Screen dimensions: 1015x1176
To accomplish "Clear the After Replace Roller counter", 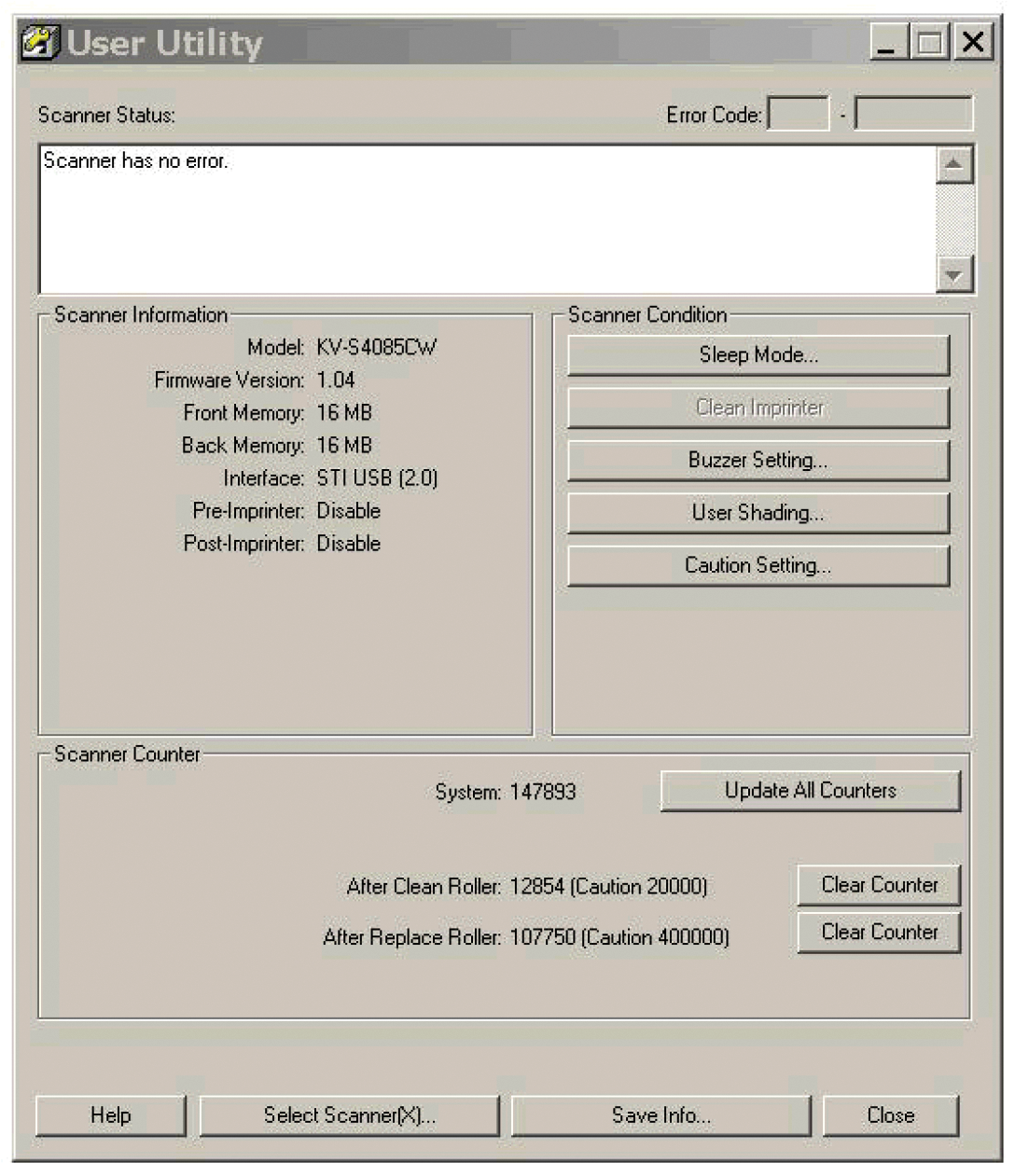I will tap(878, 933).
